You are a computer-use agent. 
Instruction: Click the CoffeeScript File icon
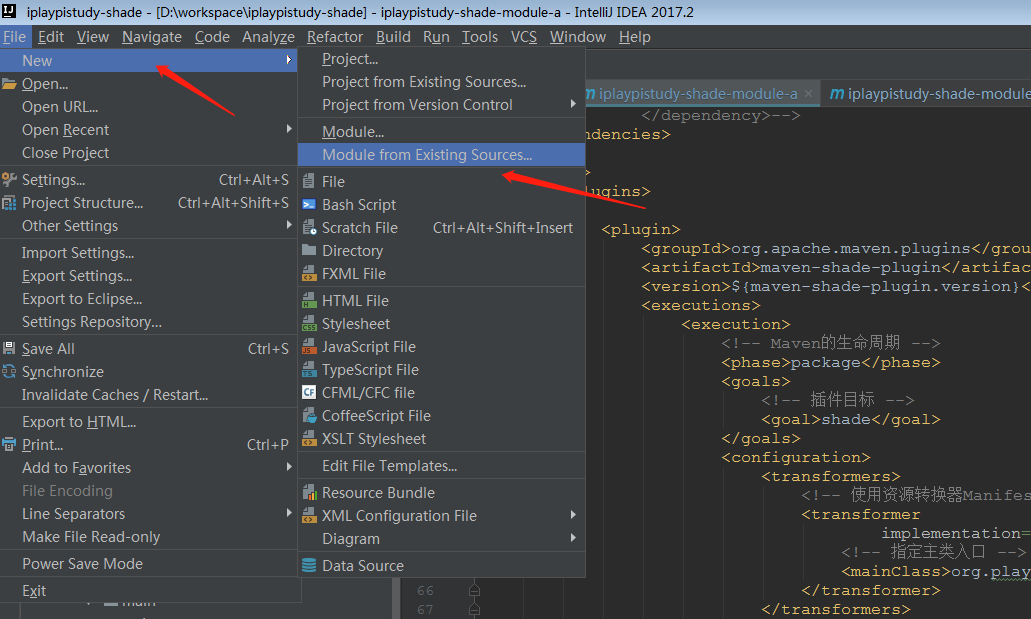[308, 416]
